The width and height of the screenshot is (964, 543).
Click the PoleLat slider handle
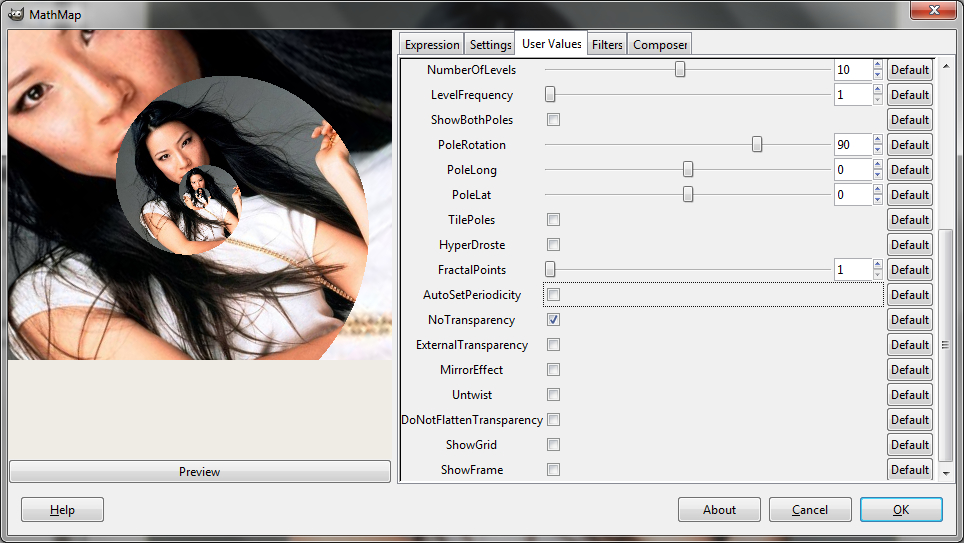click(x=688, y=194)
